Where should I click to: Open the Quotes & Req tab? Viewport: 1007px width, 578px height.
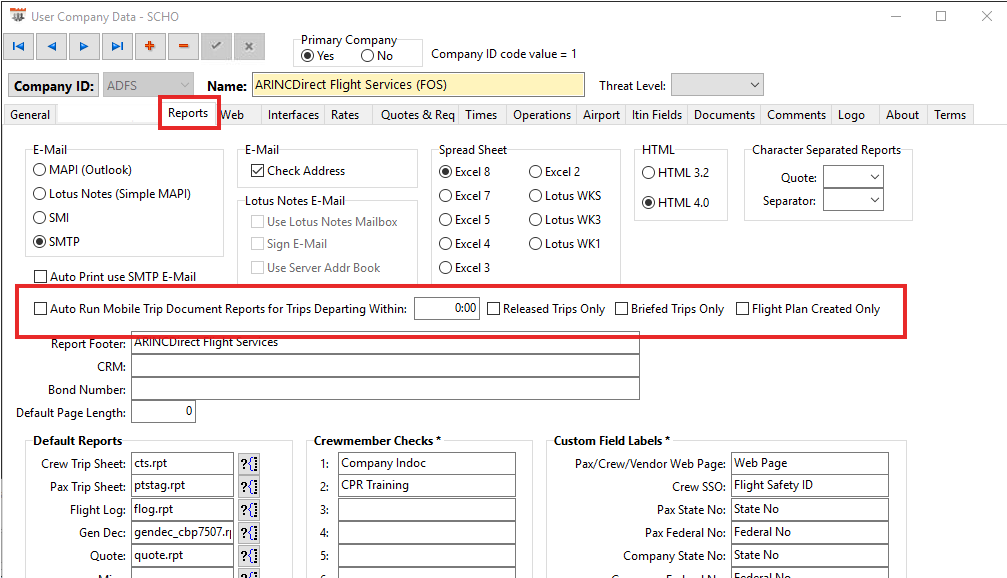[417, 115]
